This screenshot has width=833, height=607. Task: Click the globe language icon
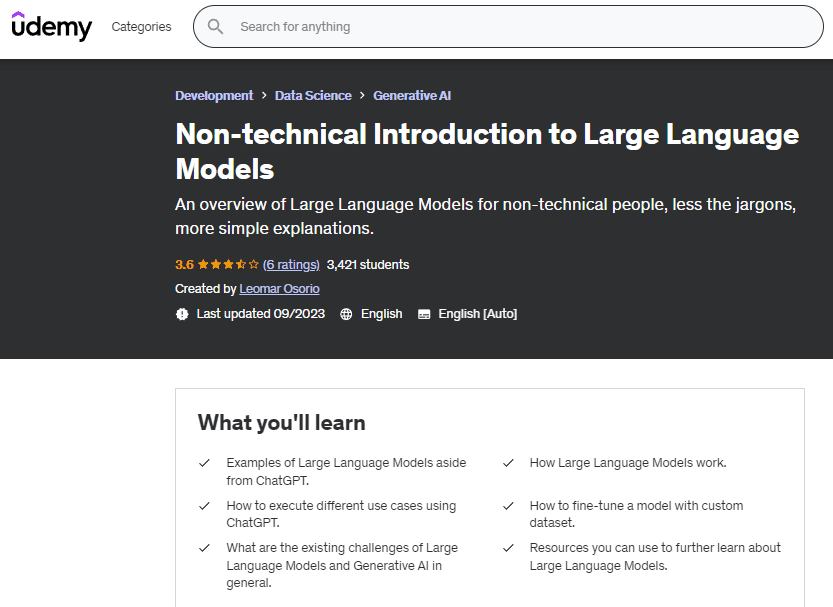346,314
